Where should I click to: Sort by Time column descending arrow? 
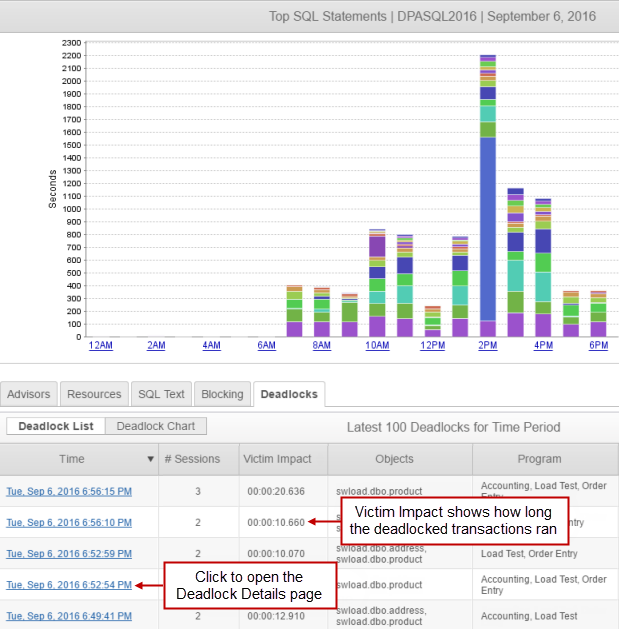click(x=151, y=460)
